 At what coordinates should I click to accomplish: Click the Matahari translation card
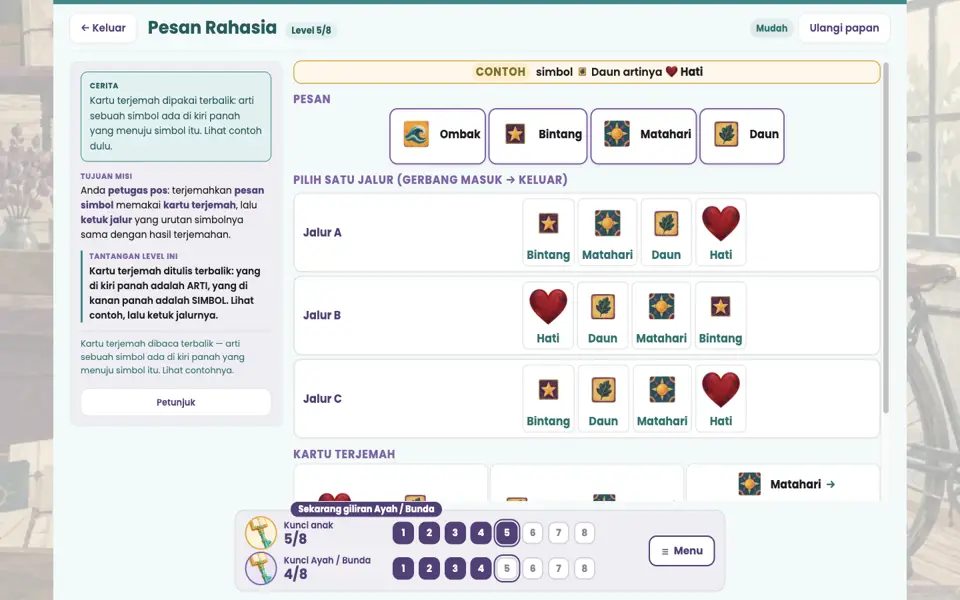tap(783, 484)
